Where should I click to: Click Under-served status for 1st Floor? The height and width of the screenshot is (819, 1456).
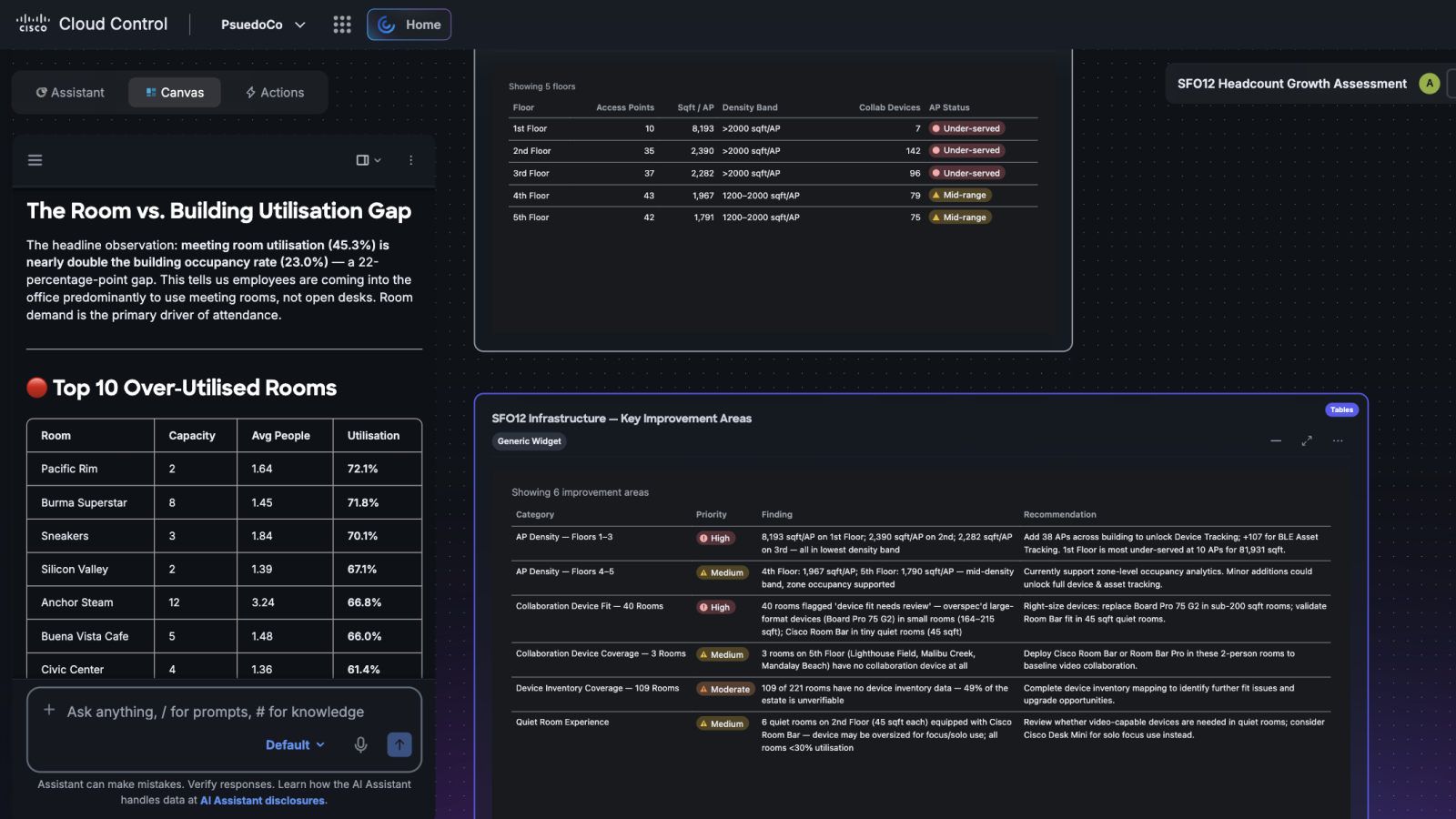point(966,128)
